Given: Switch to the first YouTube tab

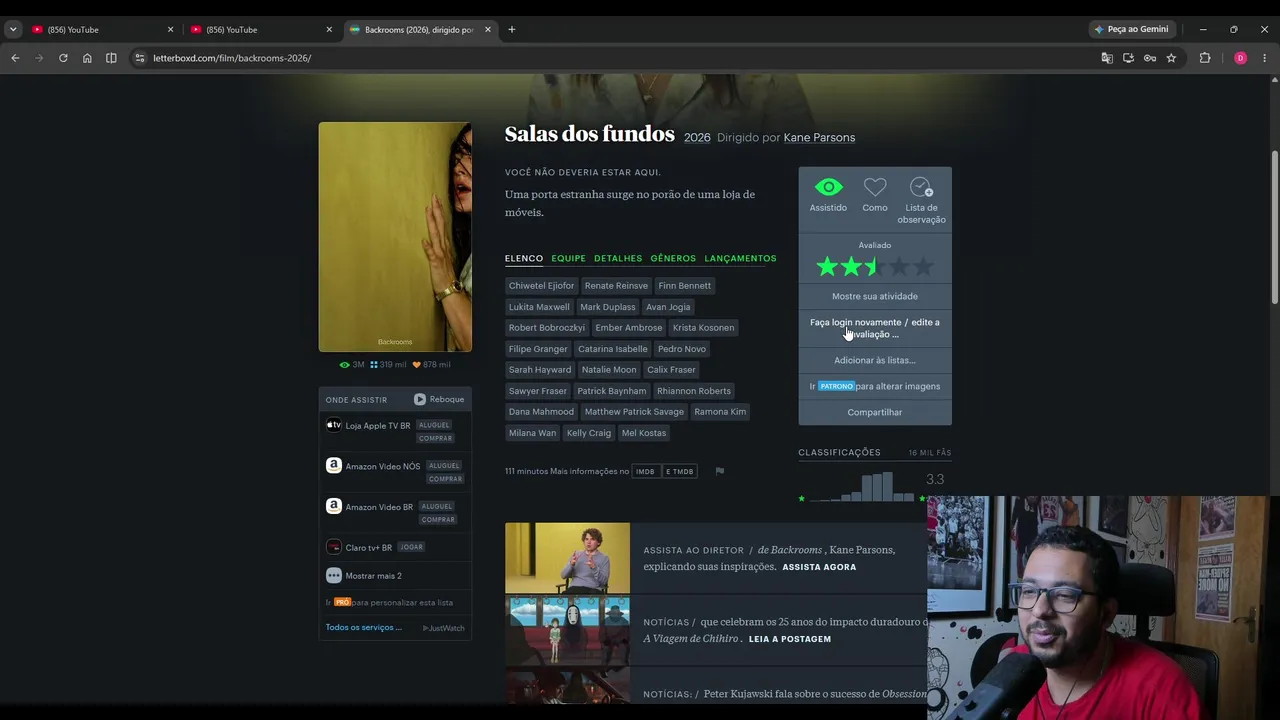Looking at the screenshot, I should [104, 30].
